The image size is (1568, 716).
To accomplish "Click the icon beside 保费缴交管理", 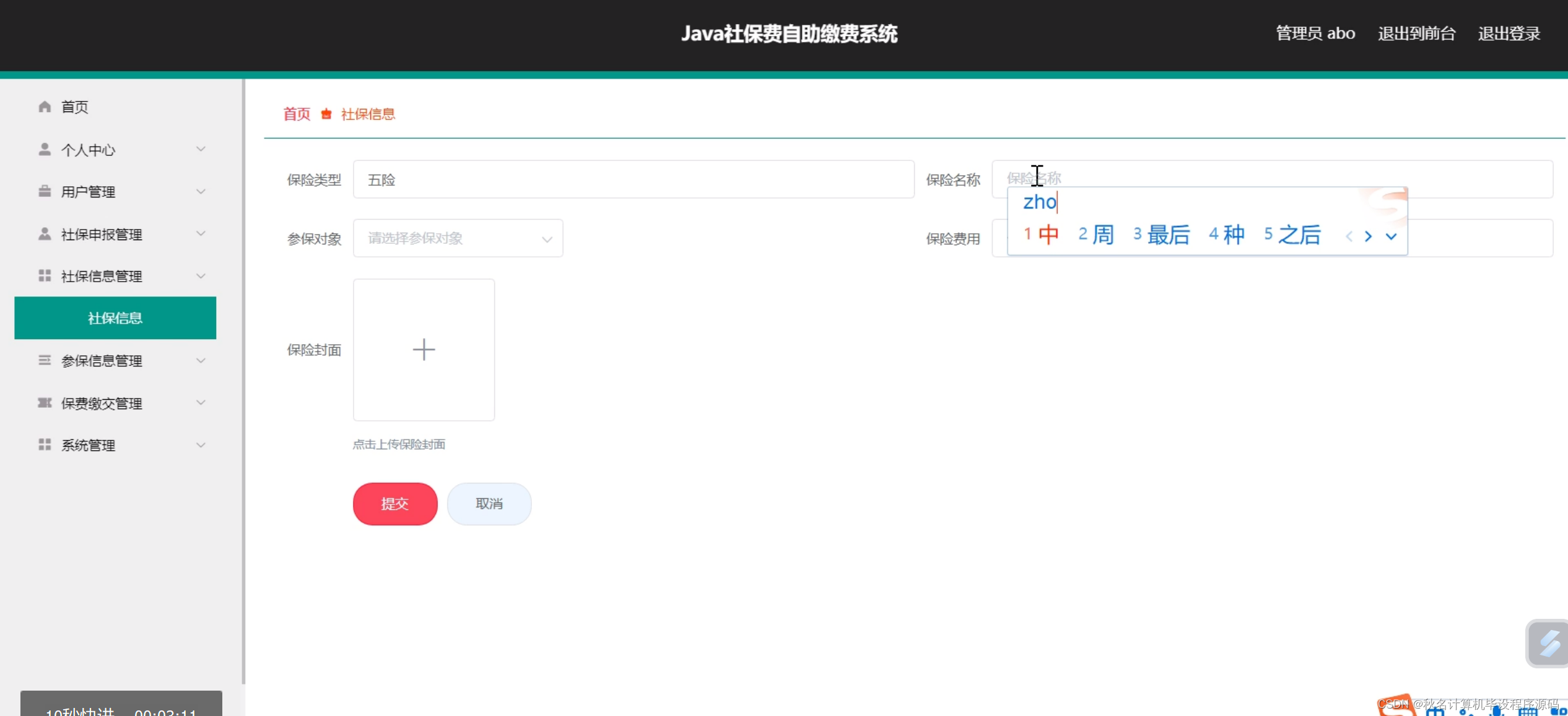I will coord(44,402).
